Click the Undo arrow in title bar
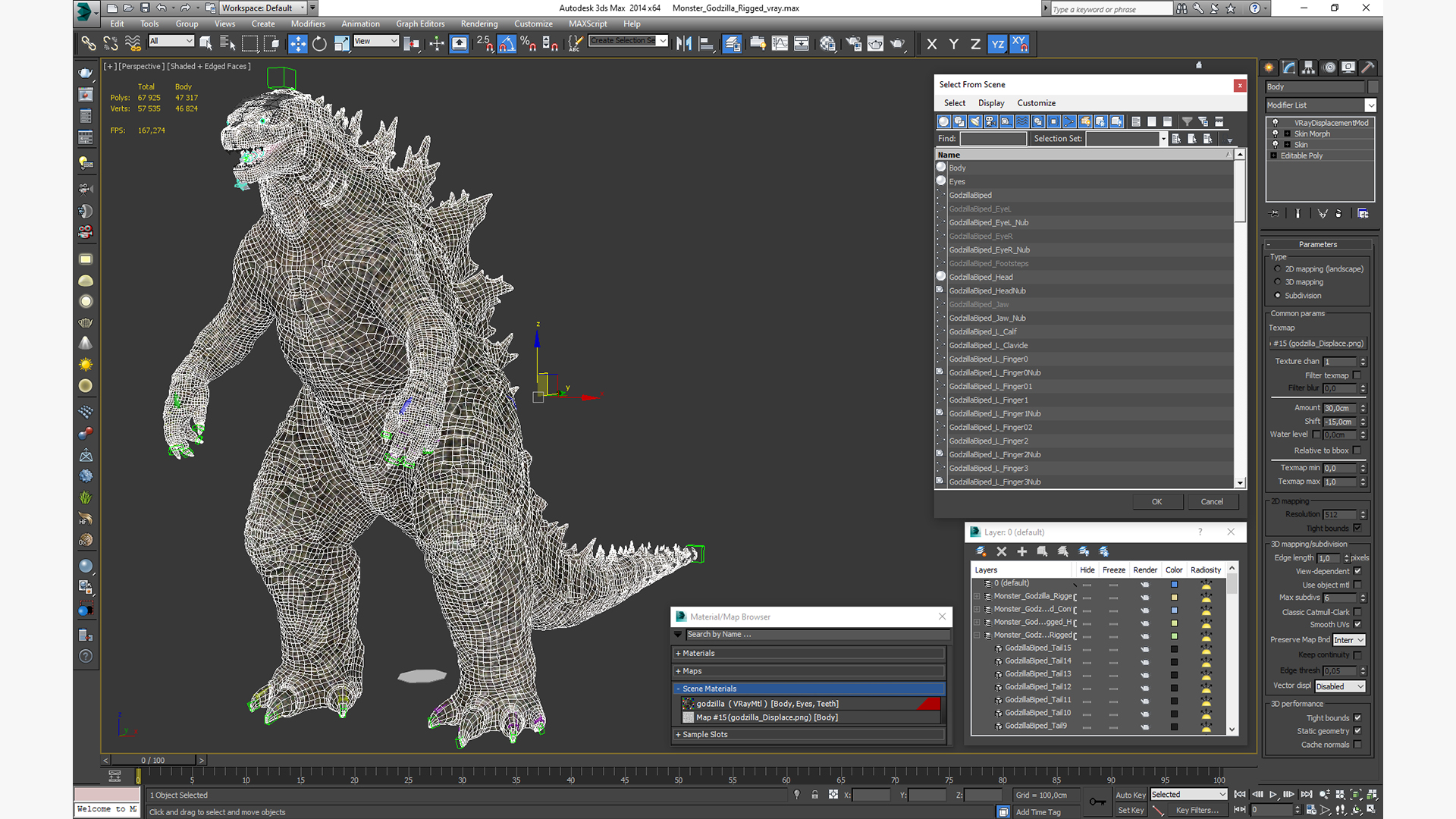 162,8
